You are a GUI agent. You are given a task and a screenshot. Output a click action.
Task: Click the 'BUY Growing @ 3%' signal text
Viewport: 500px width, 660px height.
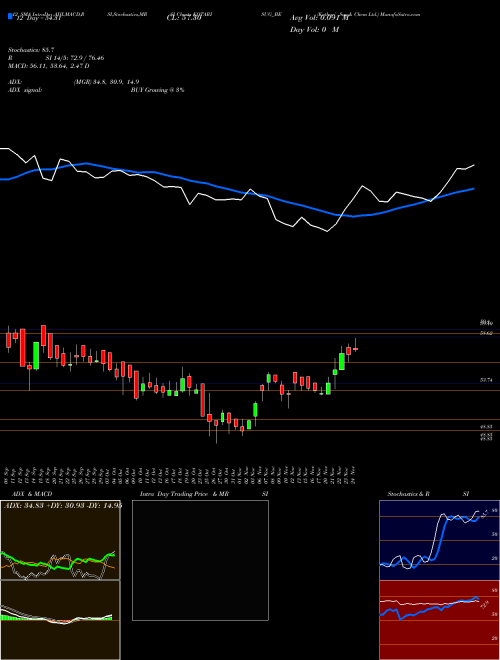click(x=157, y=90)
